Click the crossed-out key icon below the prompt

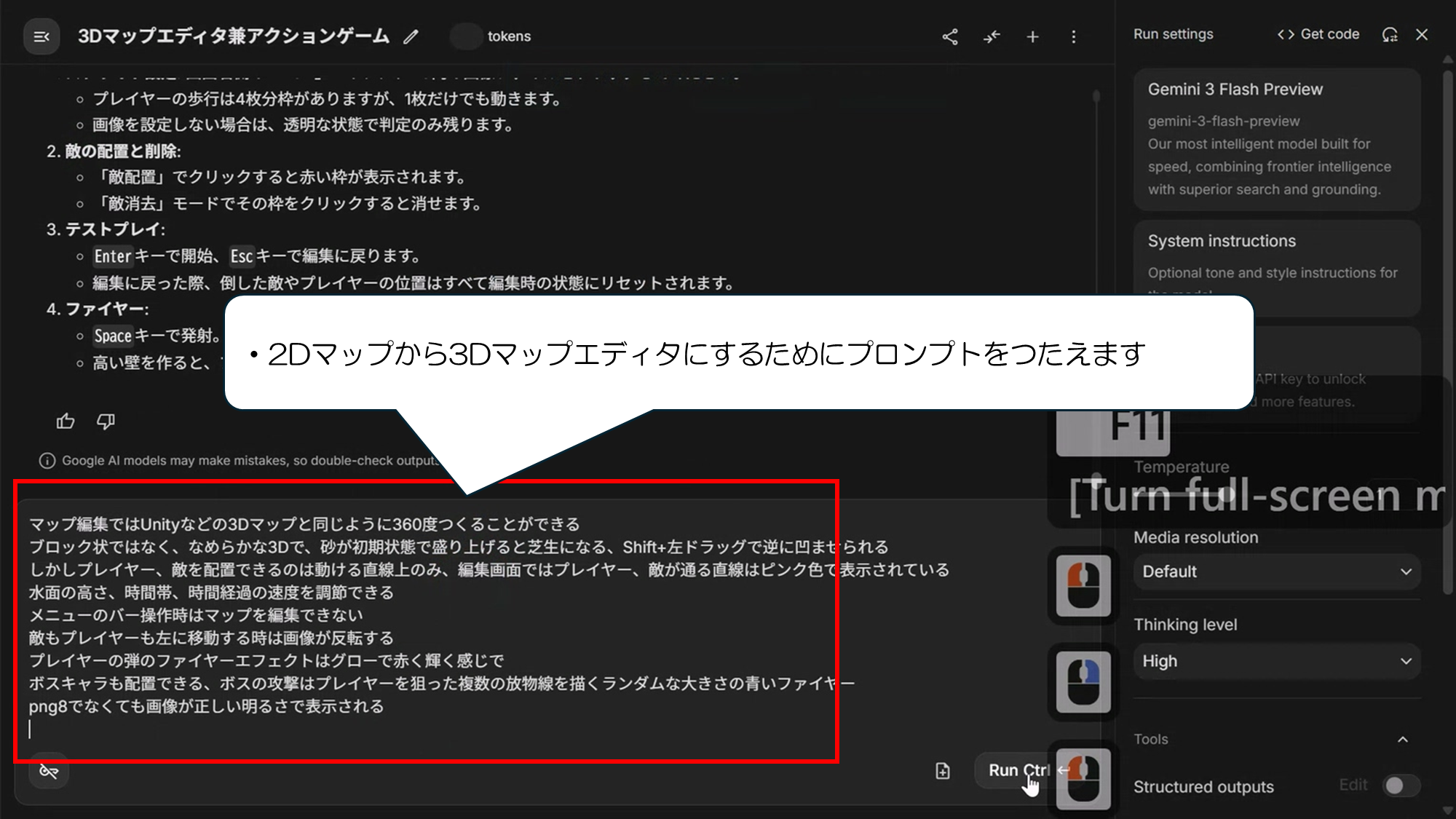point(49,771)
